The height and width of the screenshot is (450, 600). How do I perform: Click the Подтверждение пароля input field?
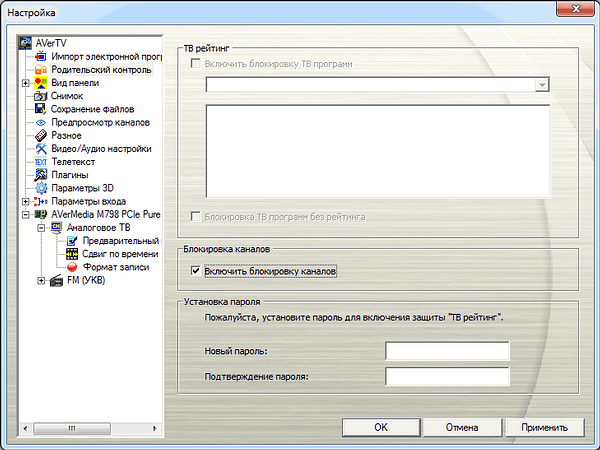(x=447, y=377)
